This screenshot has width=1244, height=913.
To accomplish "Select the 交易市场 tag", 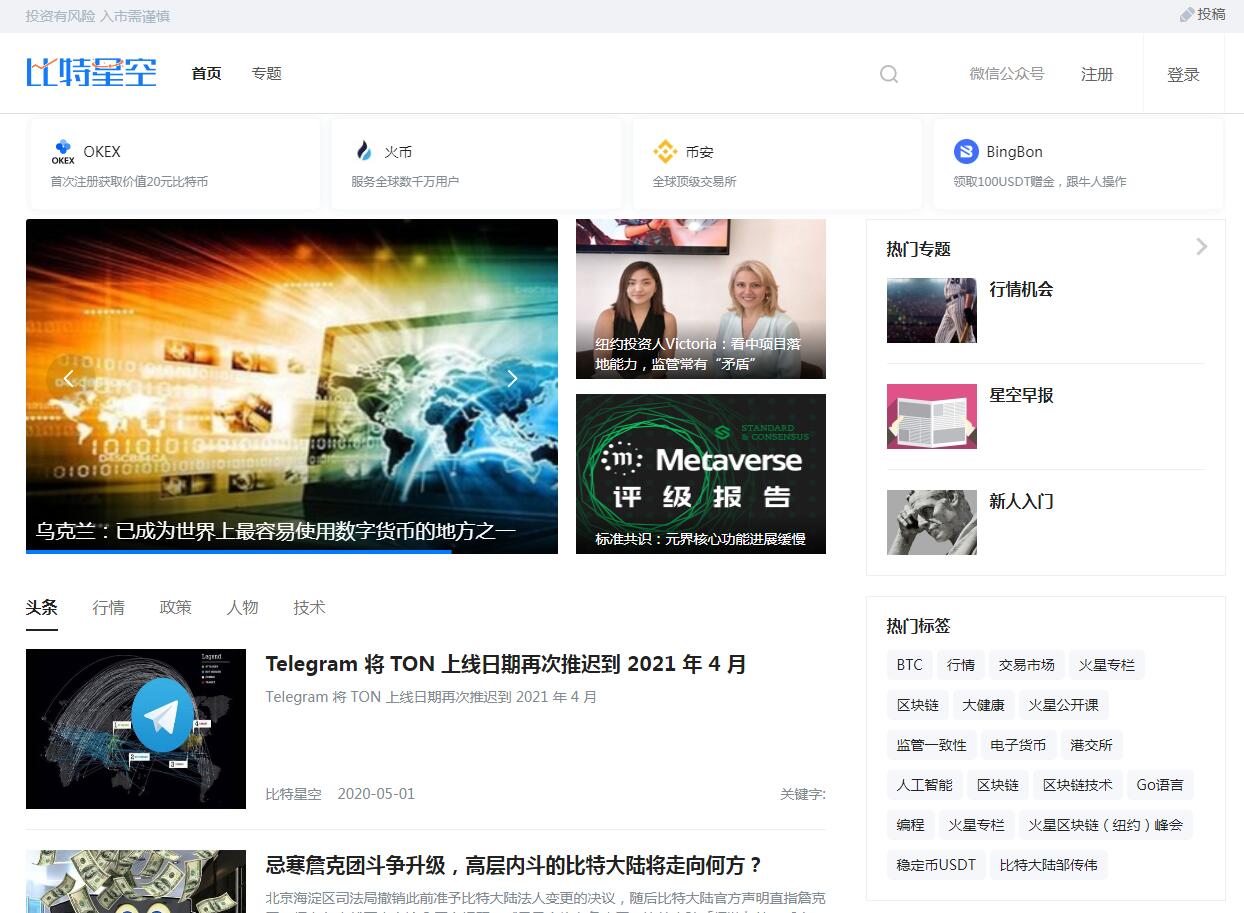I will coord(1026,665).
